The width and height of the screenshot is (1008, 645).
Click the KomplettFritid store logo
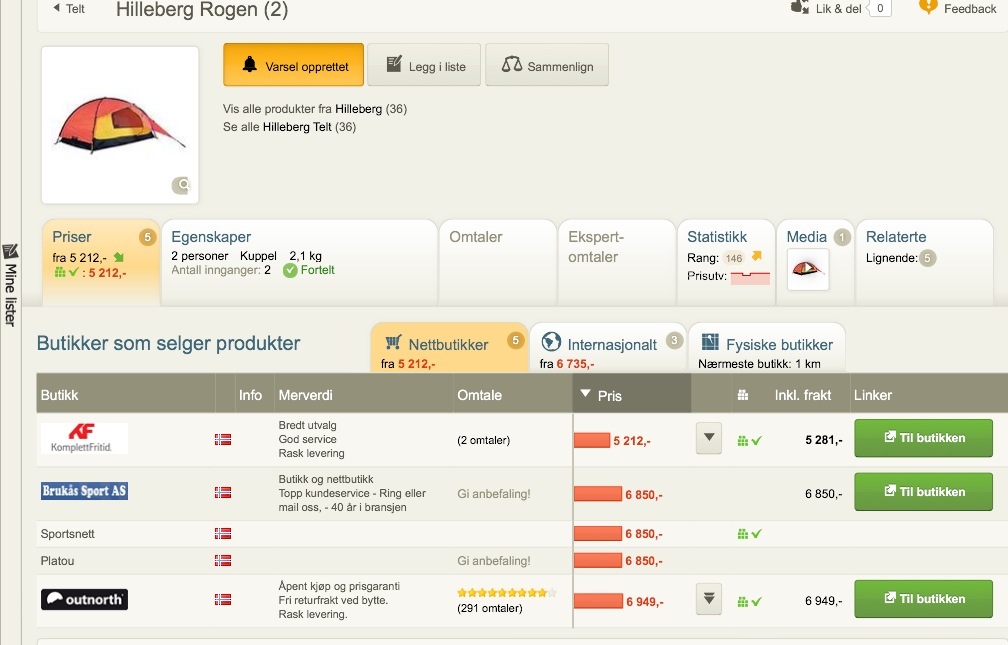(84, 438)
